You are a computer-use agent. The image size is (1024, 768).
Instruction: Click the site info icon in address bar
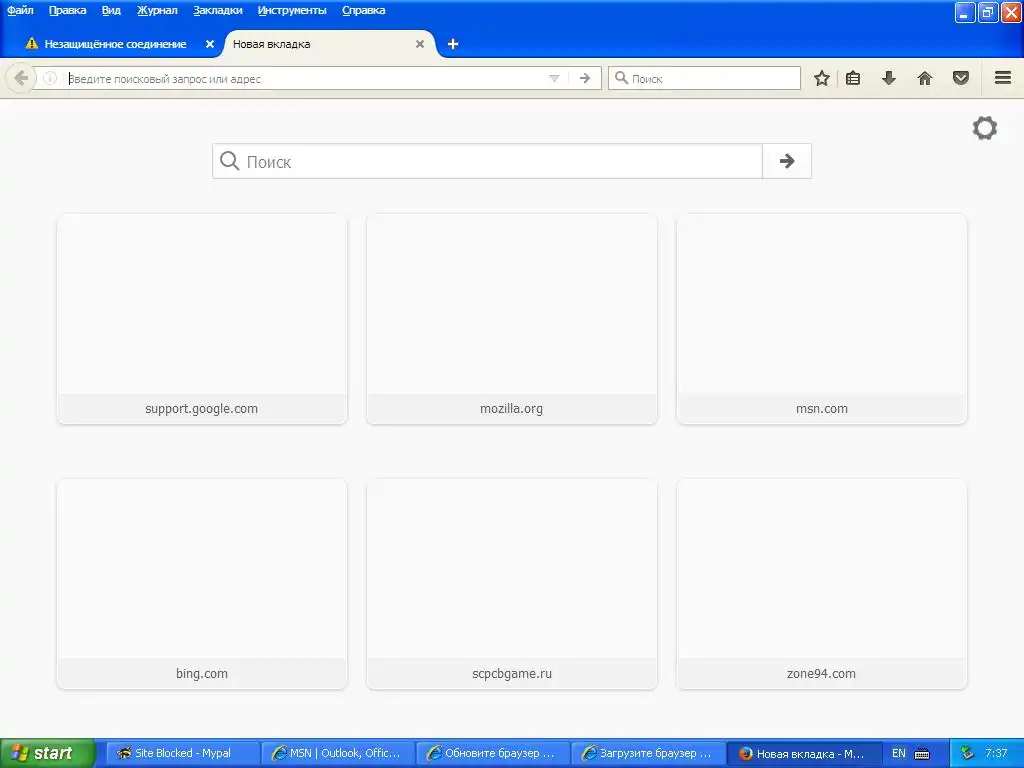click(x=50, y=78)
